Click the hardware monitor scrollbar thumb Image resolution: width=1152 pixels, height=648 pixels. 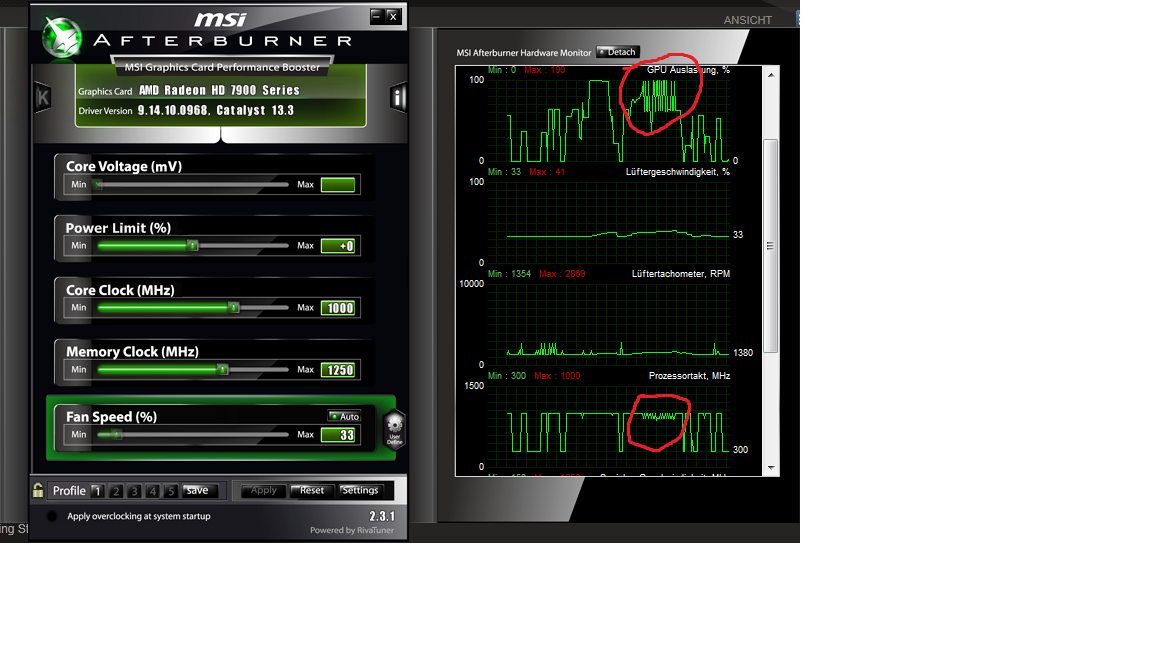pyautogui.click(x=771, y=246)
